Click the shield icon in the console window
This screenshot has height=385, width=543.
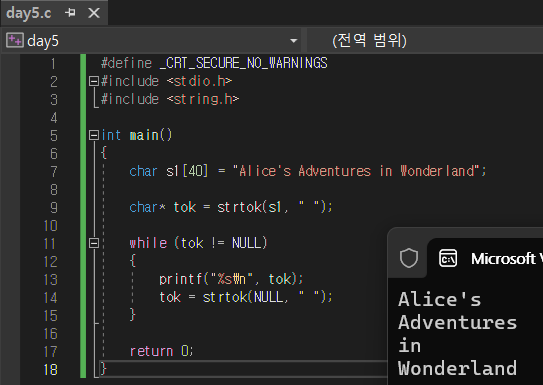(409, 258)
